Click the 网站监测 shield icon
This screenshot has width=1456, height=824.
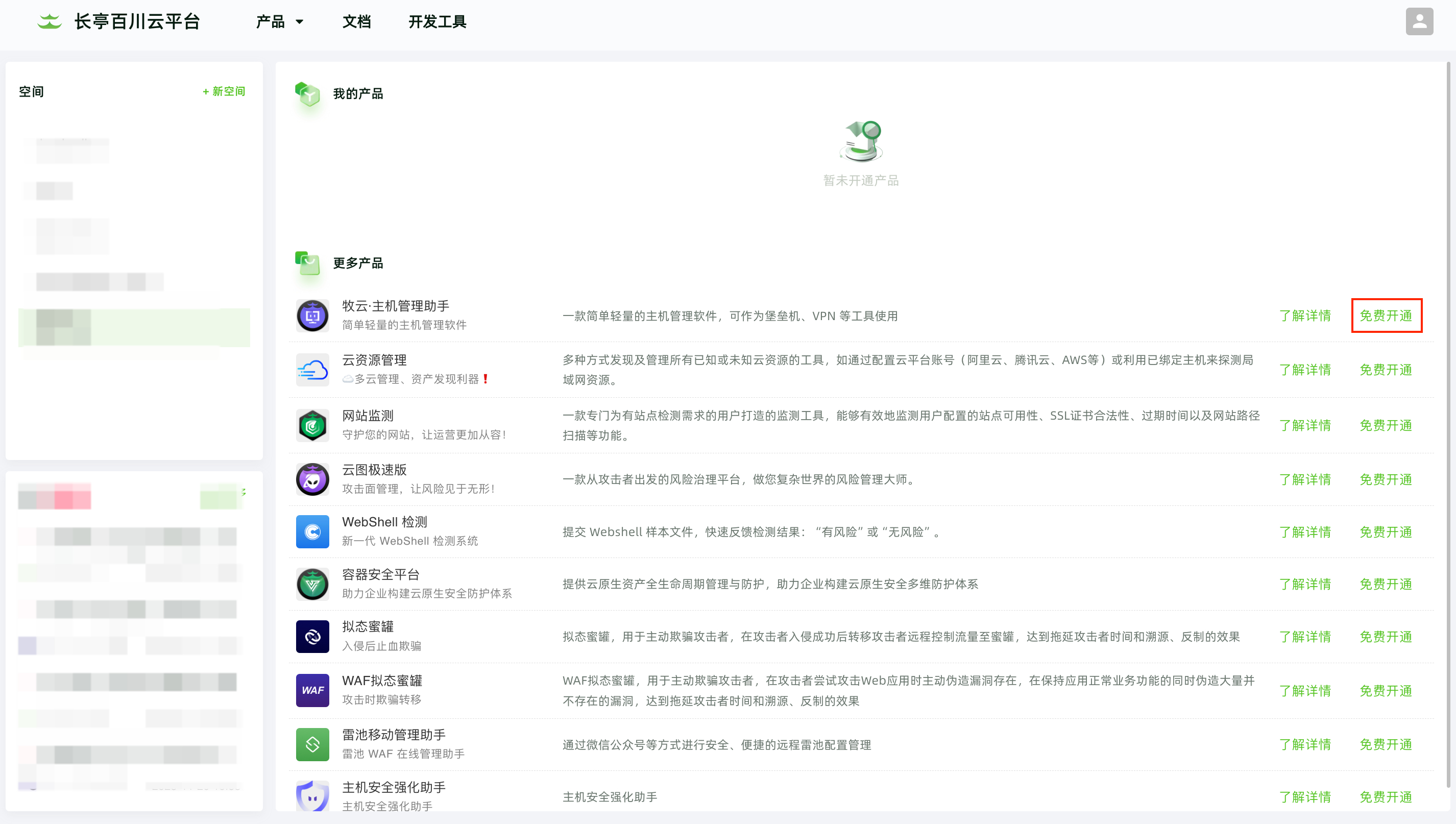coord(312,425)
